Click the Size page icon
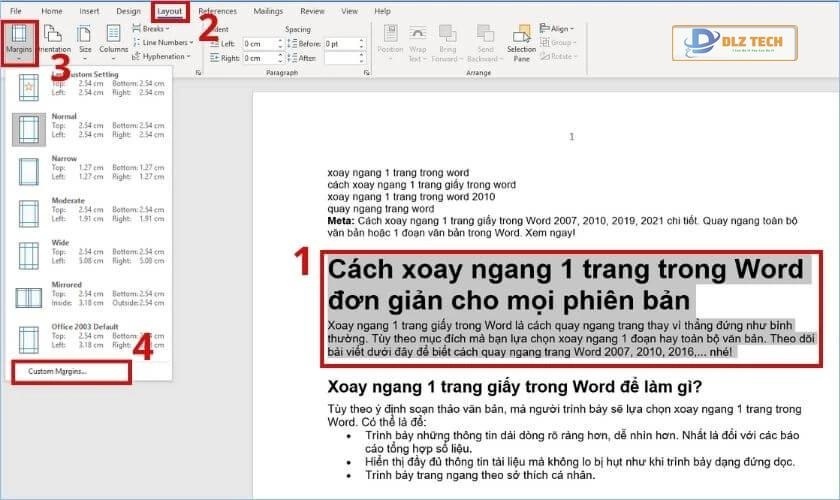Screen dimensions: 840x500 click(x=85, y=41)
